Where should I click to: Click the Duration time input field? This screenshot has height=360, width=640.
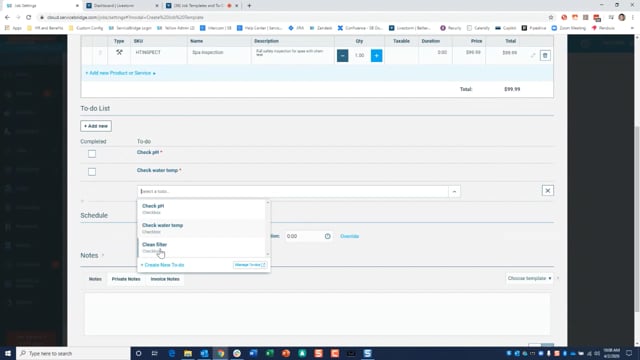pos(304,236)
